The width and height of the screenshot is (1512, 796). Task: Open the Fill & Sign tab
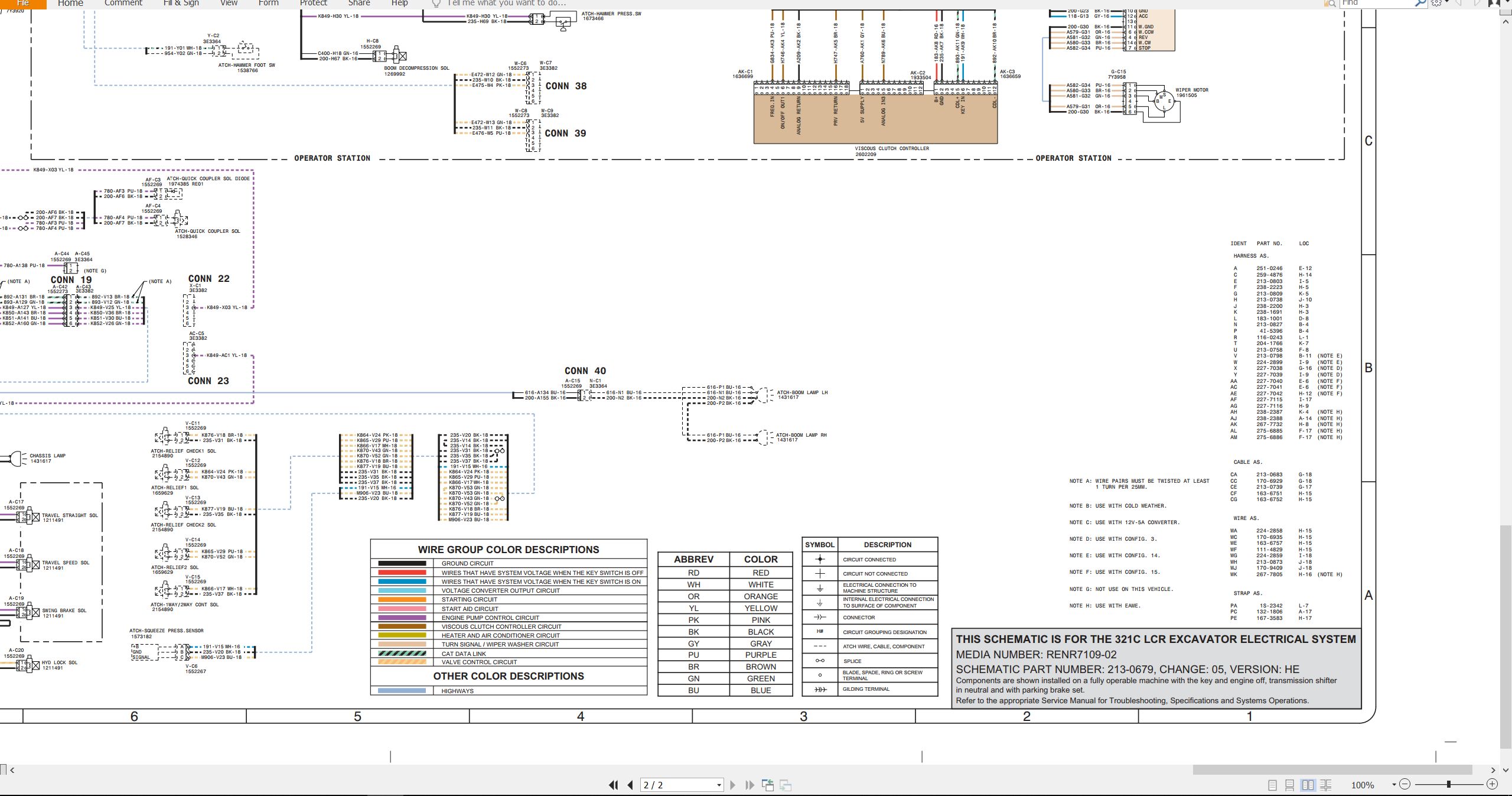pos(181,3)
